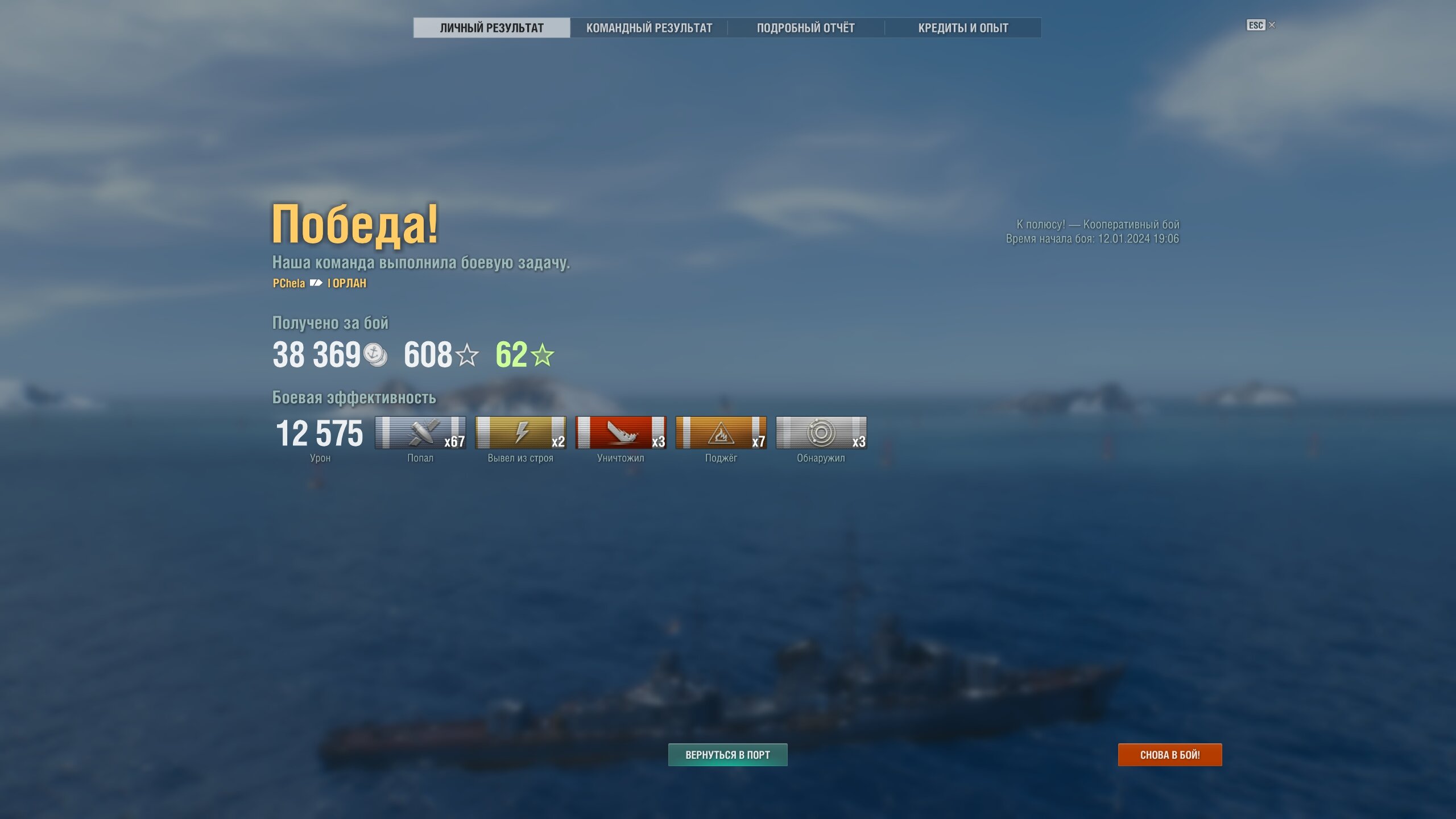Switch to the Командный результат tab
The image size is (1456, 819).
(x=649, y=28)
